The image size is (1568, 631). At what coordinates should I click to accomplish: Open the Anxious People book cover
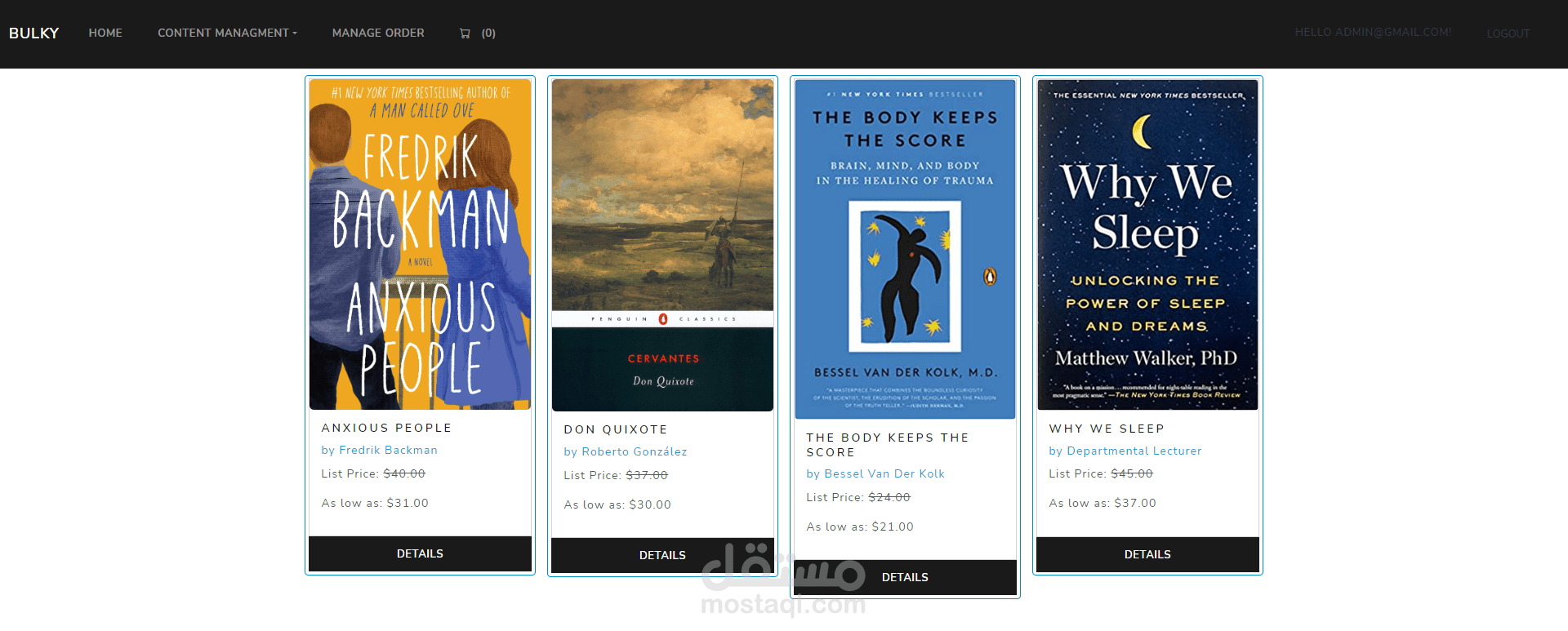(x=420, y=244)
